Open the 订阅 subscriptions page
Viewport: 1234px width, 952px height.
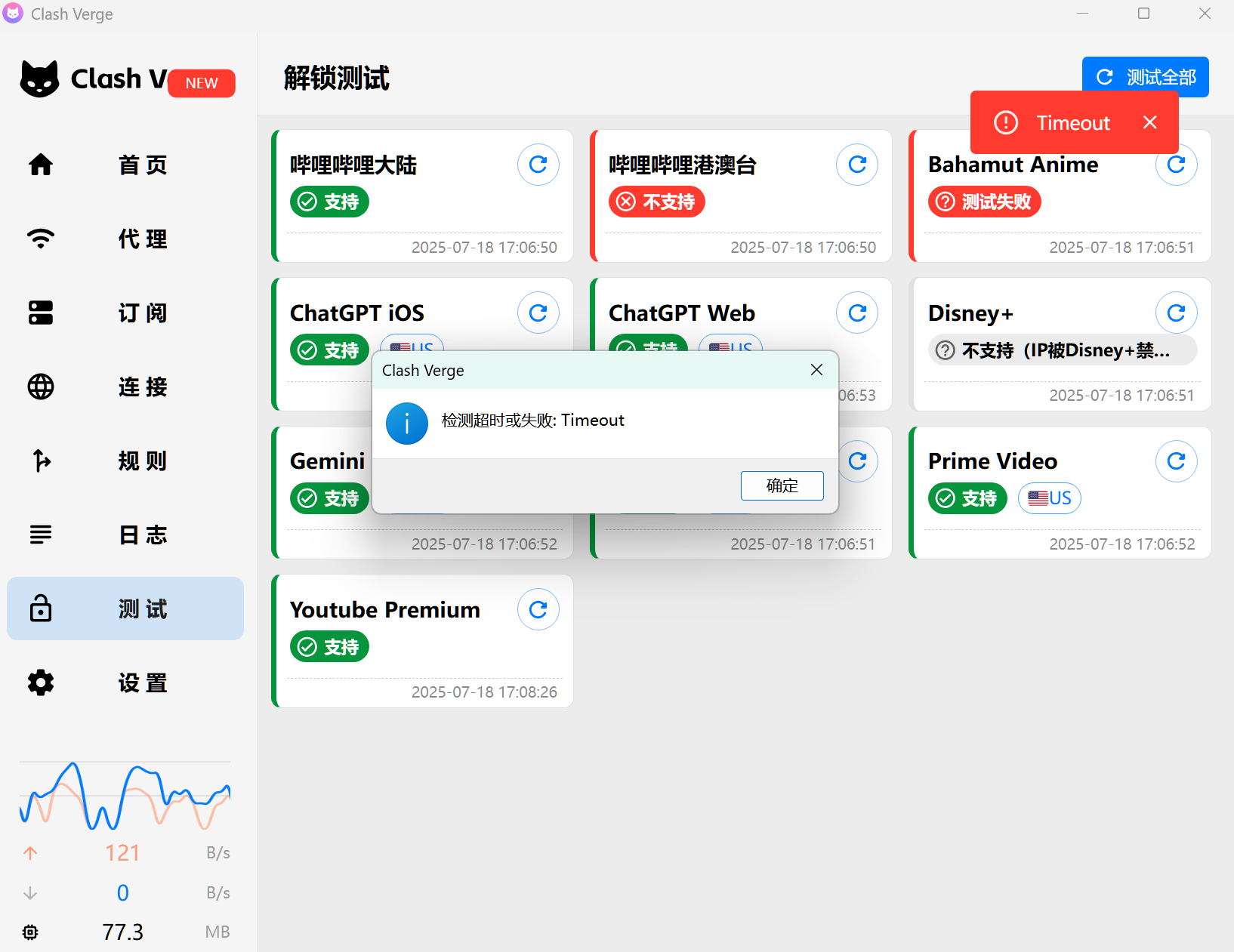125,313
